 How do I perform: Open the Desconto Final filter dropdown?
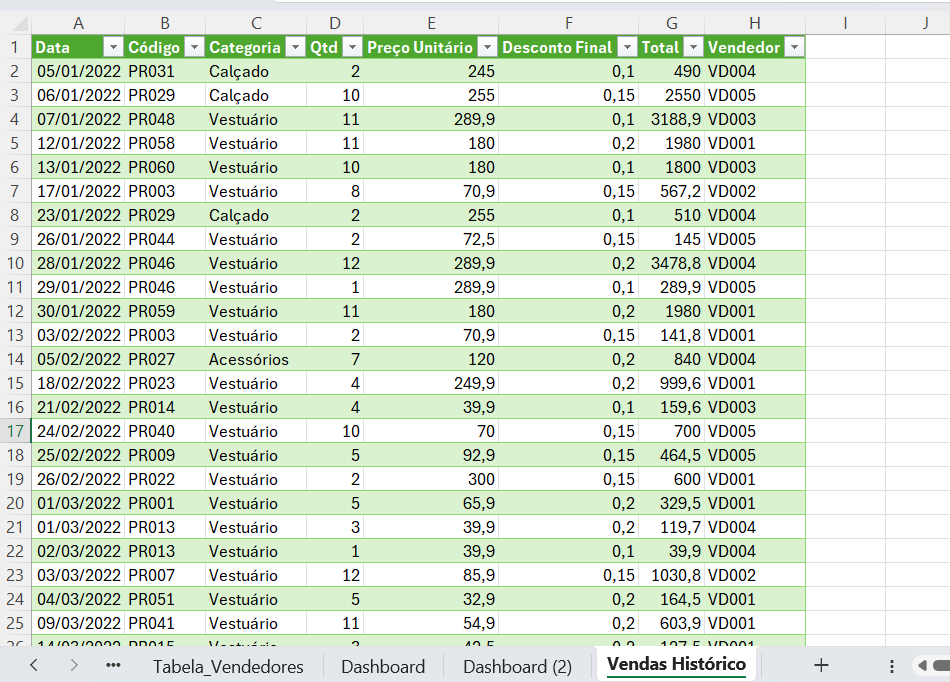tap(627, 47)
